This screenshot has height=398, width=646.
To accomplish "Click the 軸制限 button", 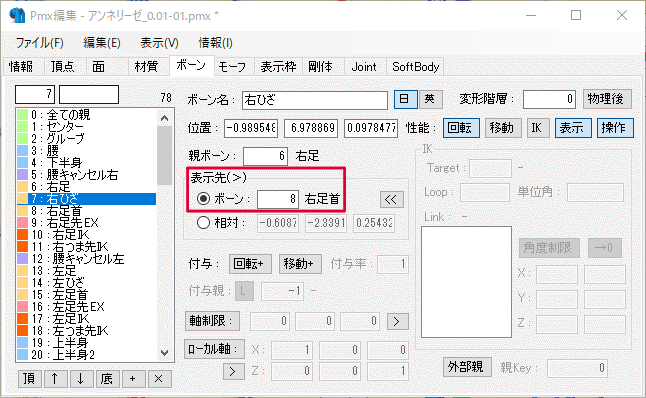I will pos(212,321).
